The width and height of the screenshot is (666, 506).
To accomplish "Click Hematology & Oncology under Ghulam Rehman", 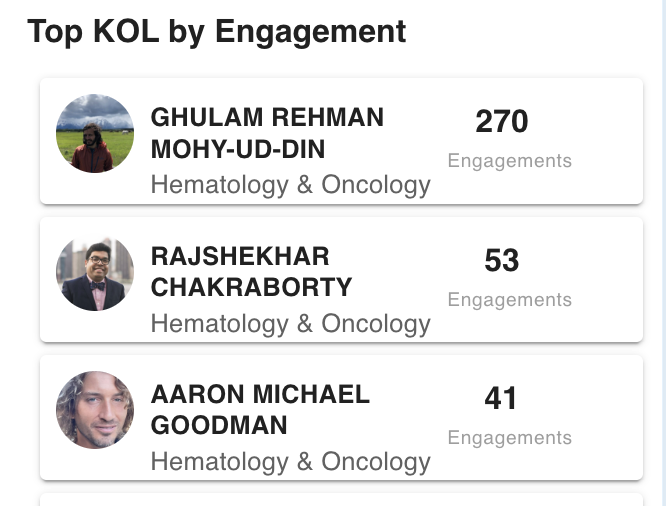I will point(290,185).
